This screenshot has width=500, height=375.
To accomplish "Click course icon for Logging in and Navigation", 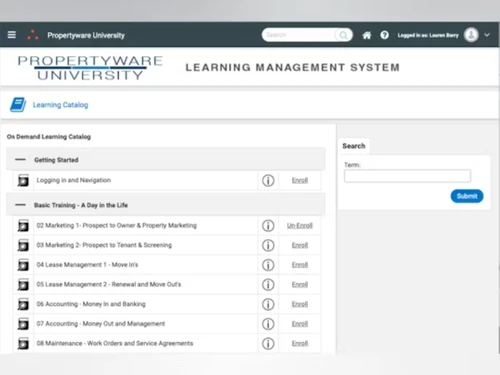I will pos(23,180).
